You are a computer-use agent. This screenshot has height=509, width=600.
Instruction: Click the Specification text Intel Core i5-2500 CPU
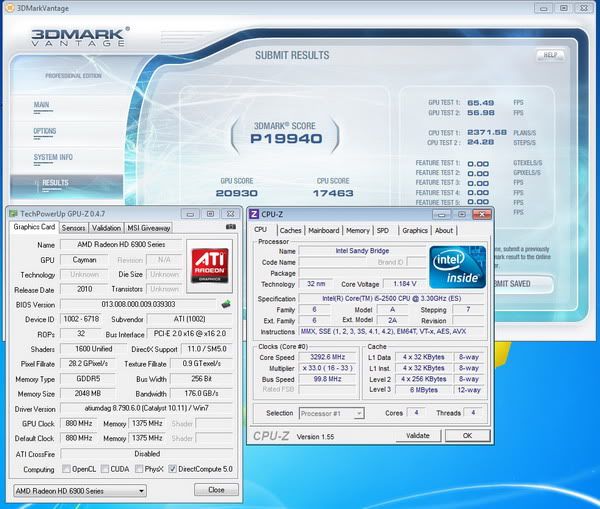392,299
